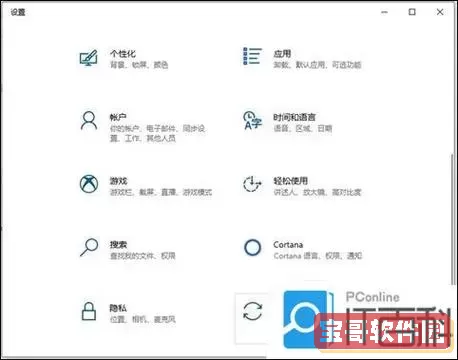The height and width of the screenshot is (360, 458).
Task: Click the Cortana circle icon
Action: [x=252, y=247]
